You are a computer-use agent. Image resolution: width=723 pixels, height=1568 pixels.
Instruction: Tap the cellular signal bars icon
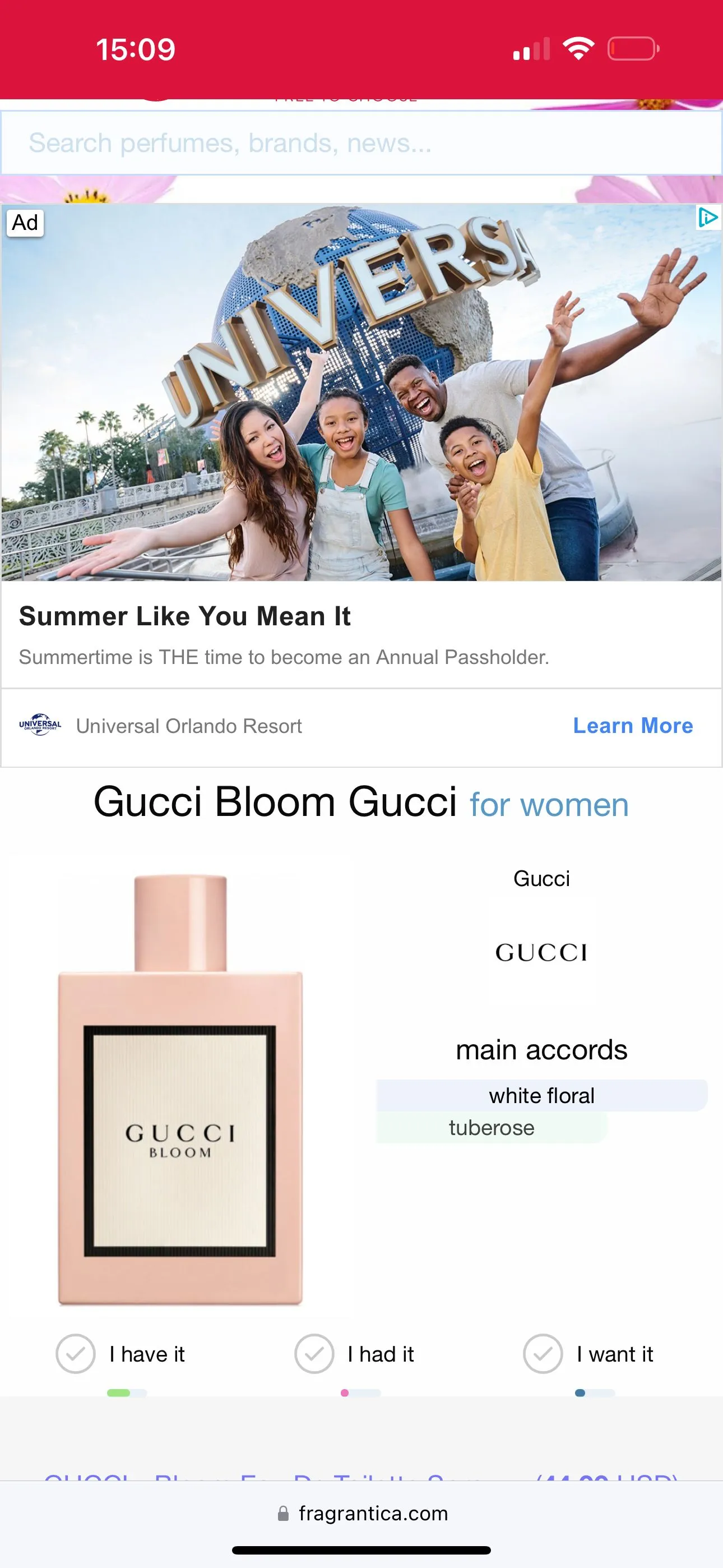click(531, 49)
